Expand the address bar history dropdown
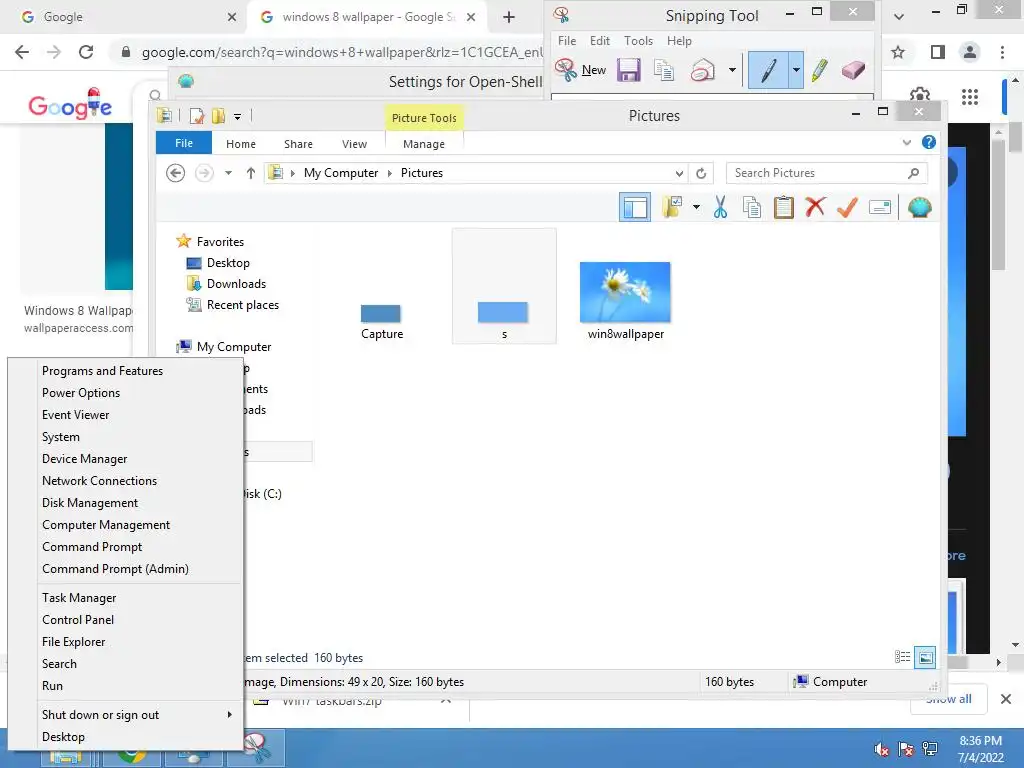Image resolution: width=1024 pixels, height=768 pixels. (x=679, y=173)
